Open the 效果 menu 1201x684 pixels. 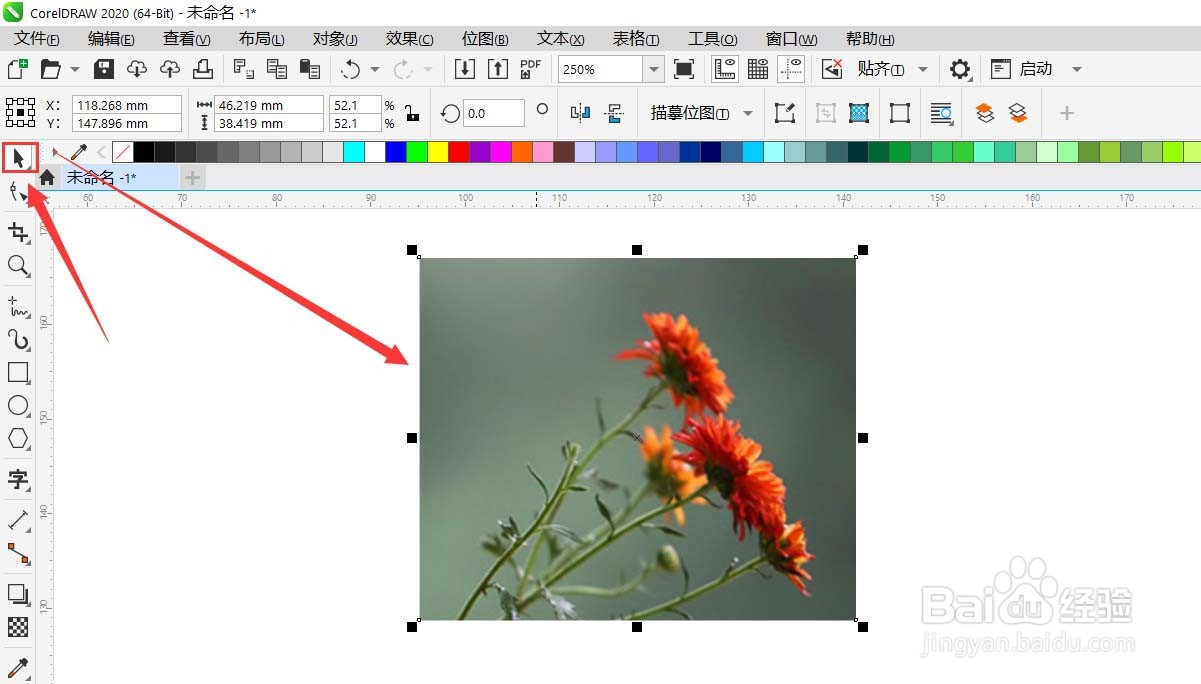tap(408, 38)
